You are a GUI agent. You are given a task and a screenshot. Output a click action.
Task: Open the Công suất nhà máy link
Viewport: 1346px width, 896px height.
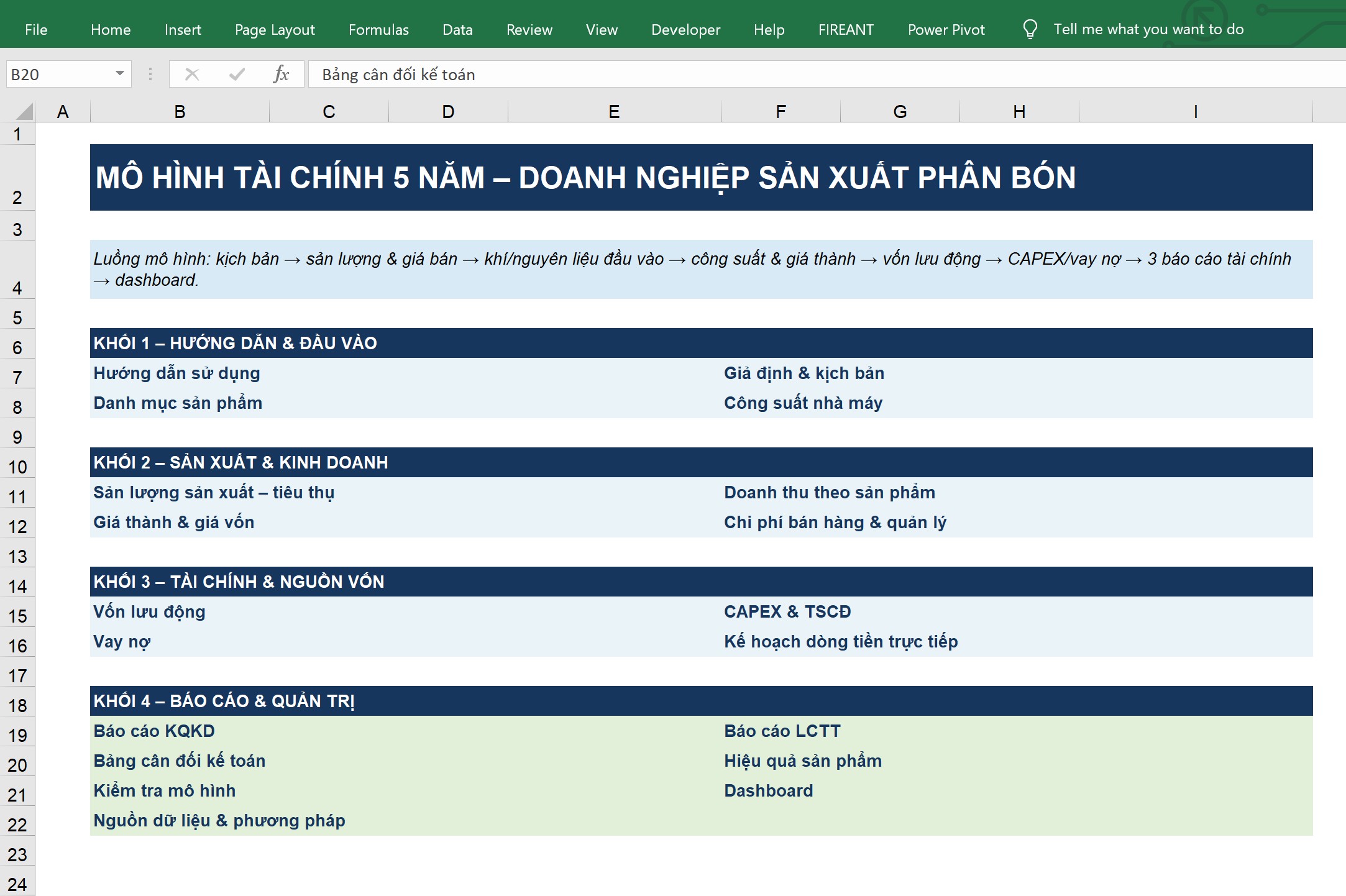click(x=803, y=403)
